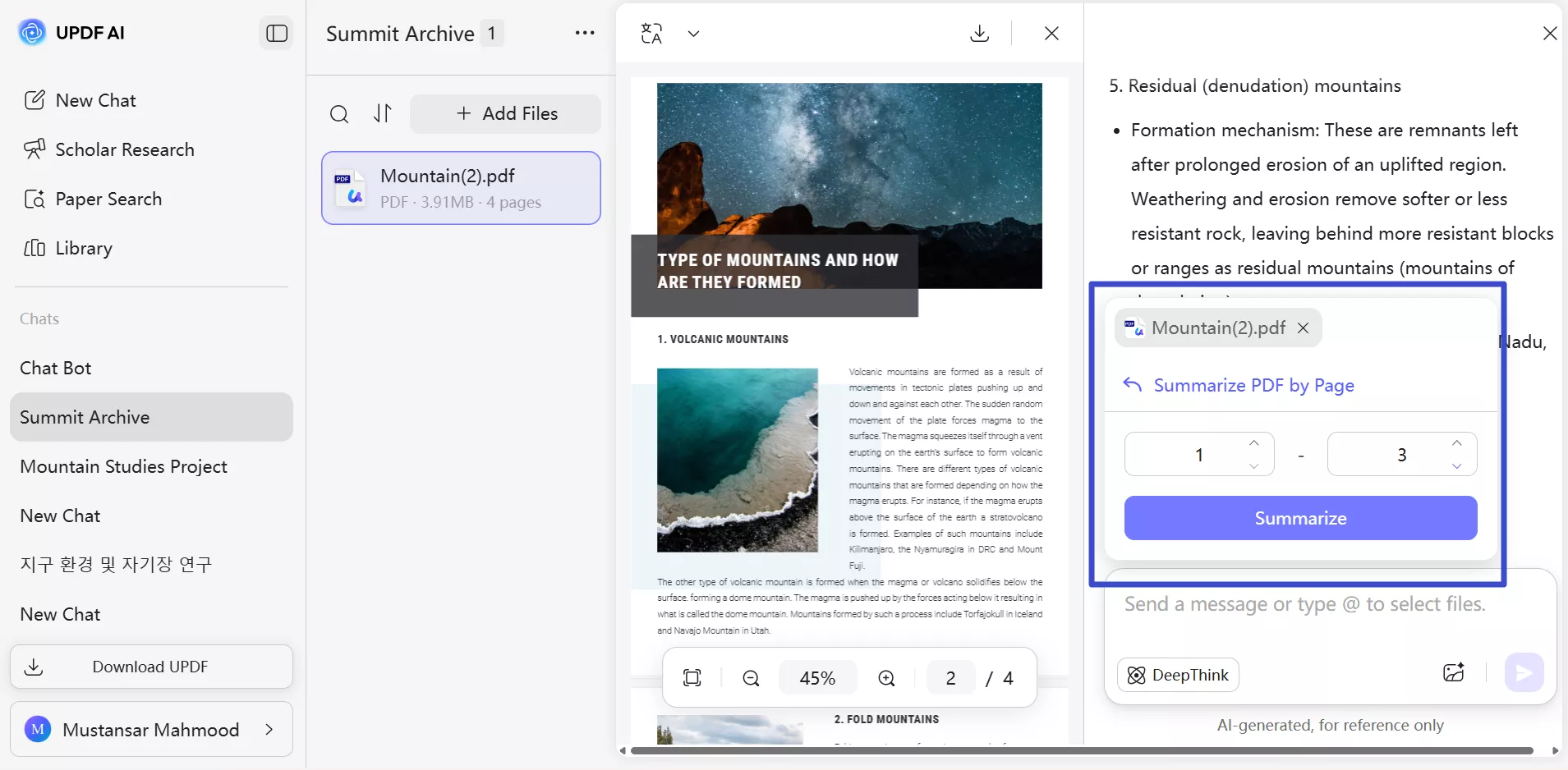Decrease the end page value
This screenshot has height=770, width=1568.
click(1456, 465)
